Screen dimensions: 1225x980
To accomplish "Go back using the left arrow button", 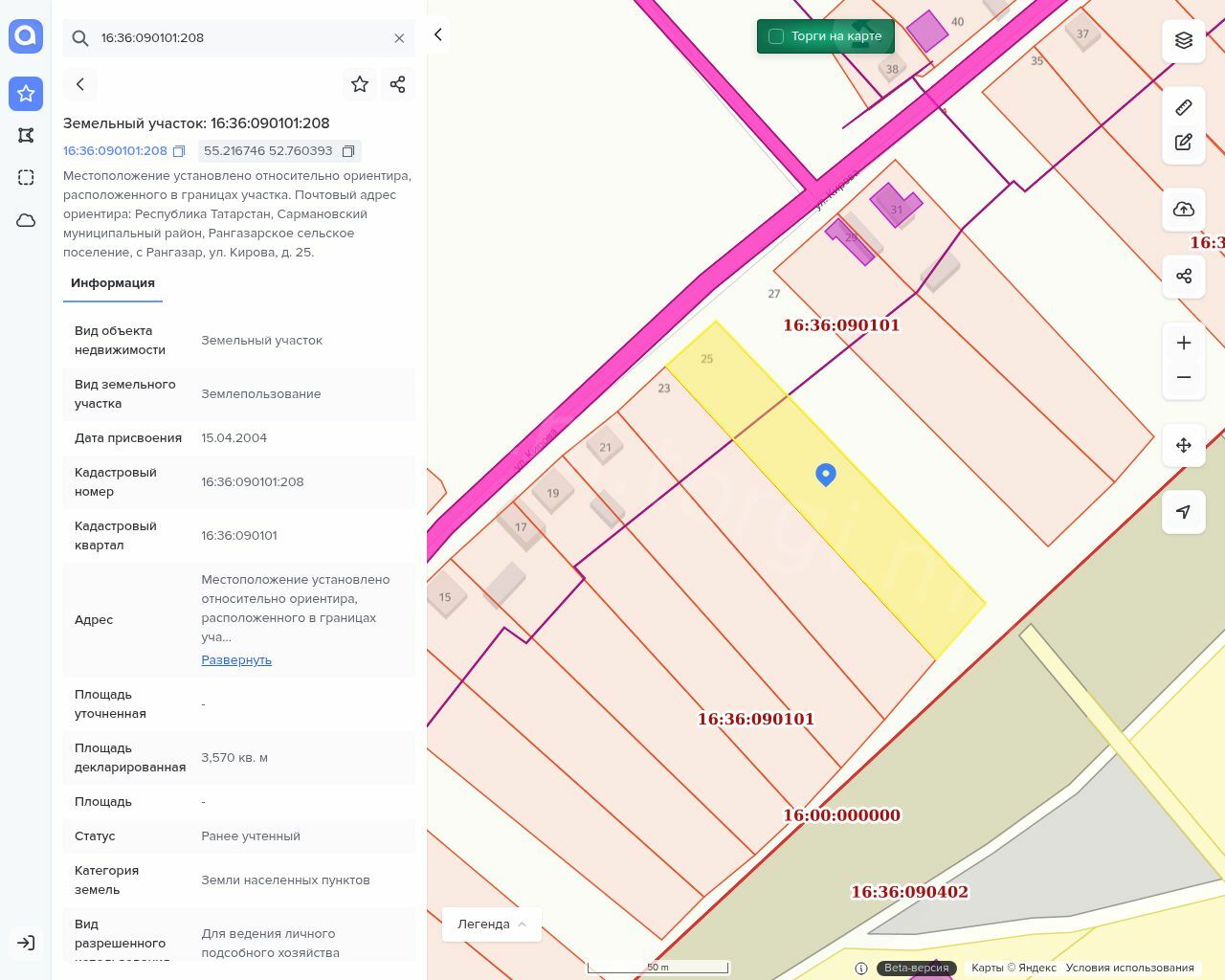I will [x=80, y=84].
